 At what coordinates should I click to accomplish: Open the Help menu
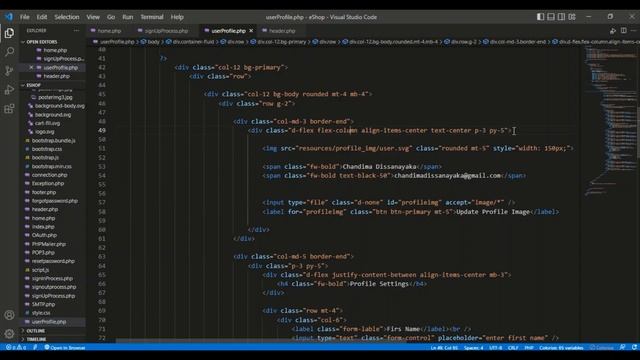pos(177,17)
